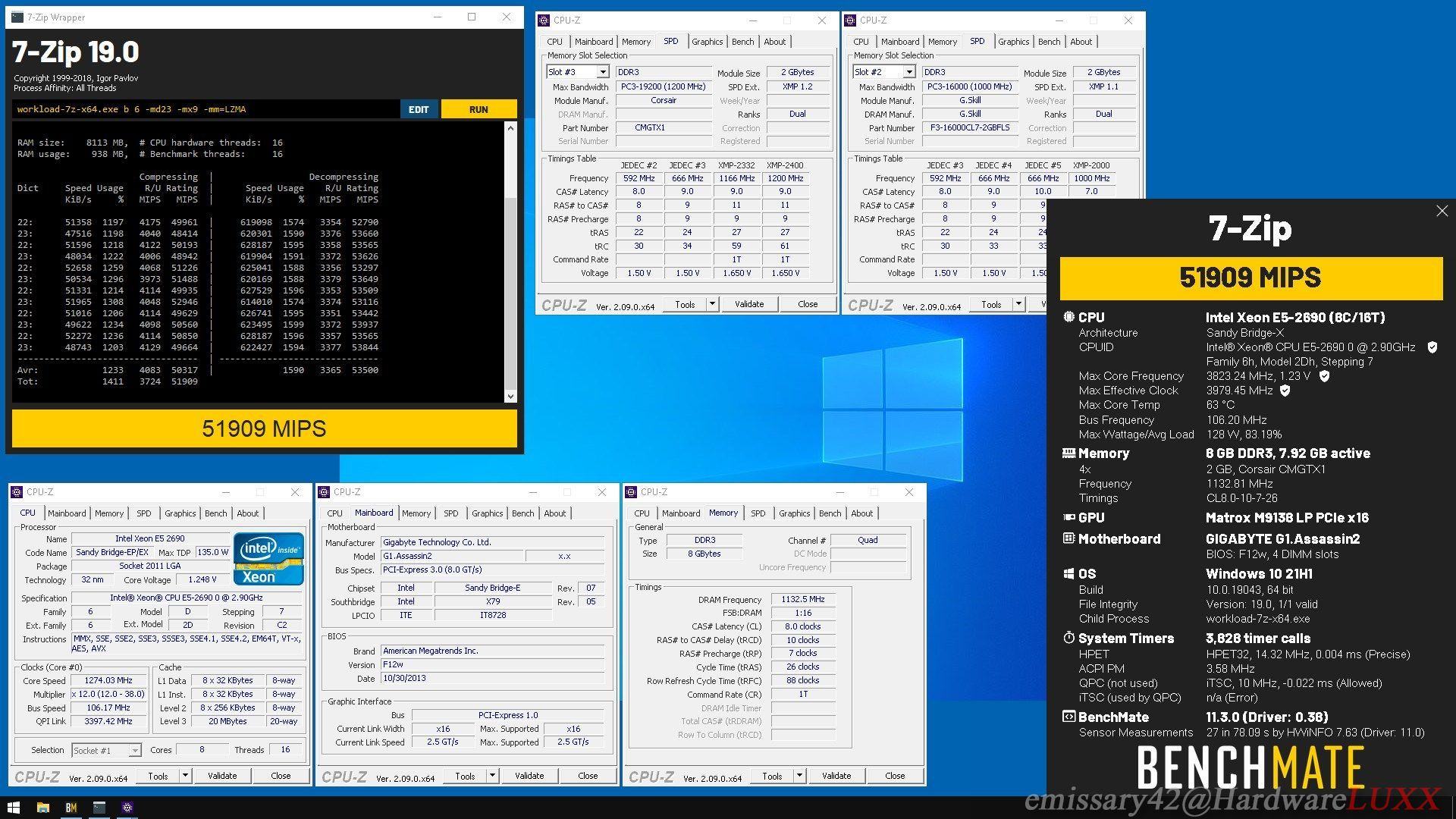Switch to About tab in Slot #2 SPD window

coord(1081,42)
